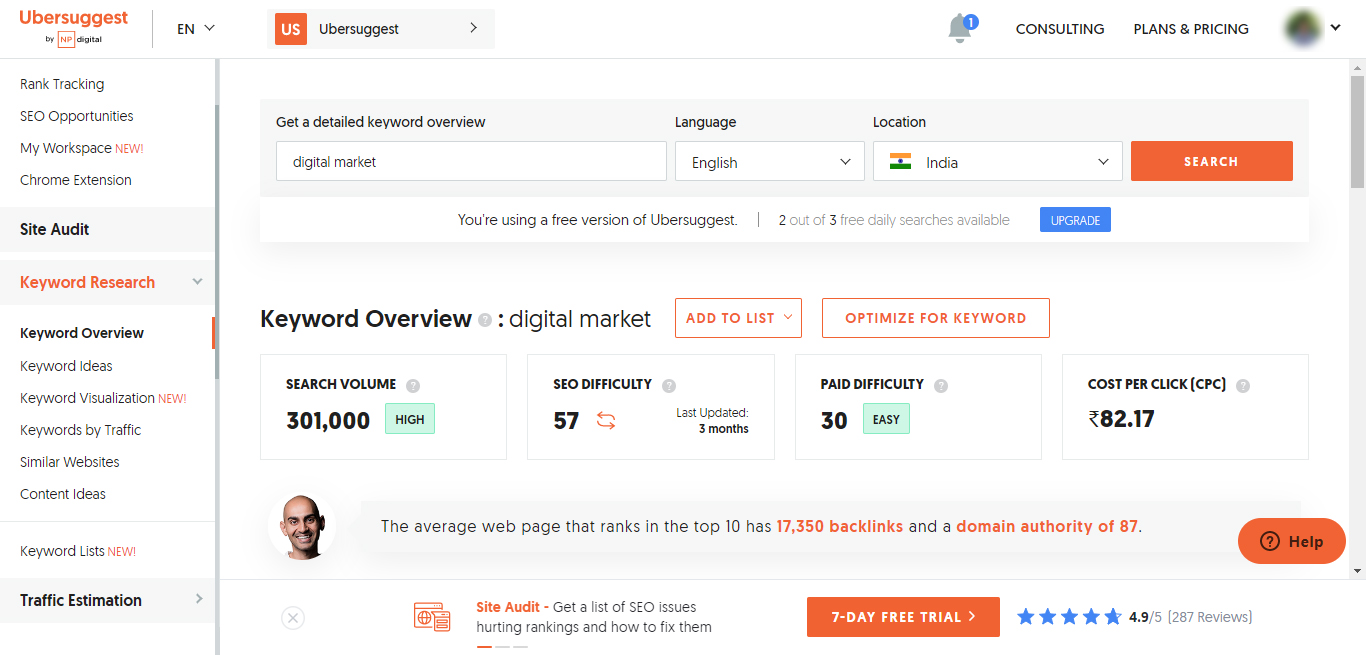Open the notification bell

tap(960, 28)
